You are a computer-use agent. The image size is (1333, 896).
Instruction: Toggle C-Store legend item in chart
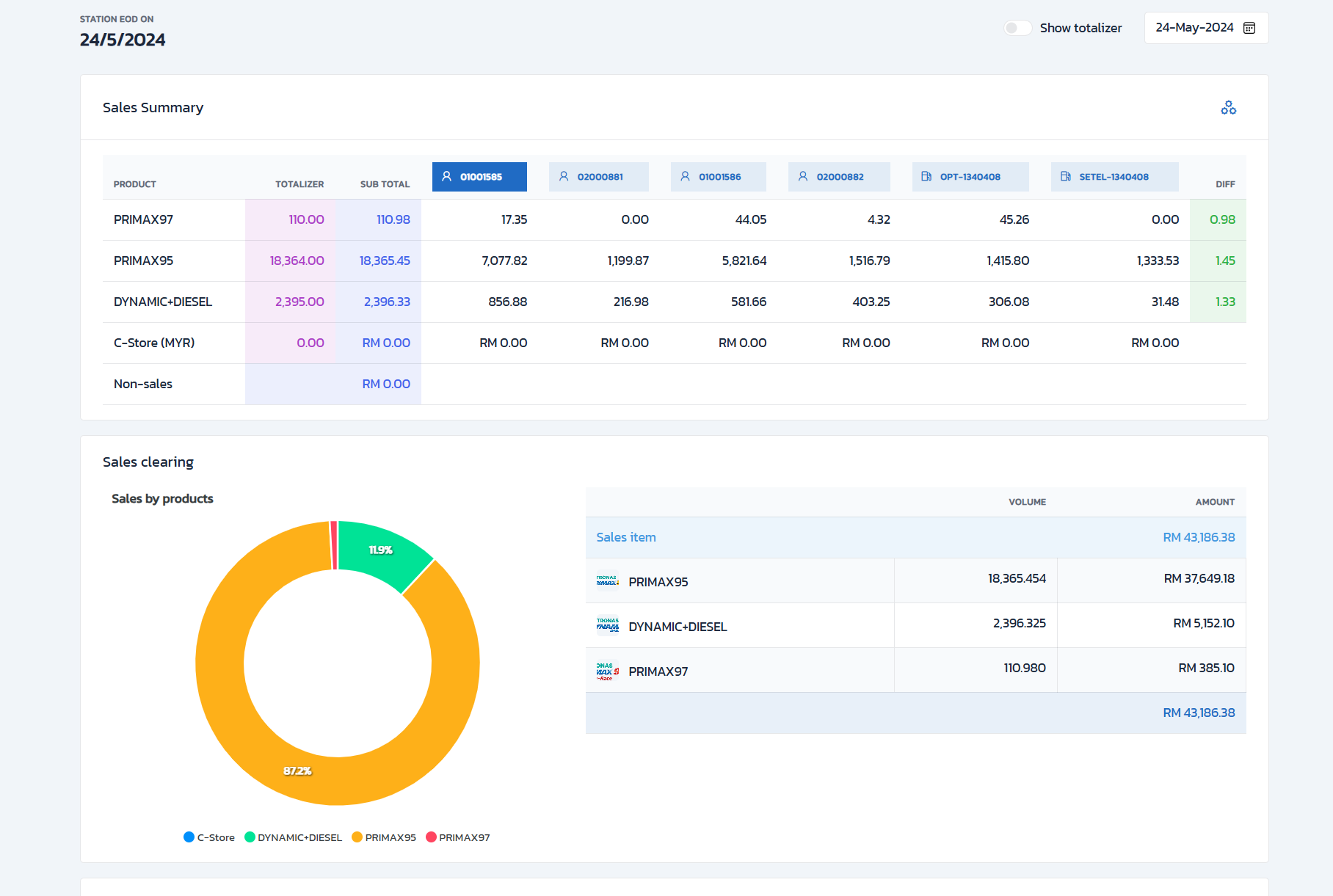click(209, 837)
